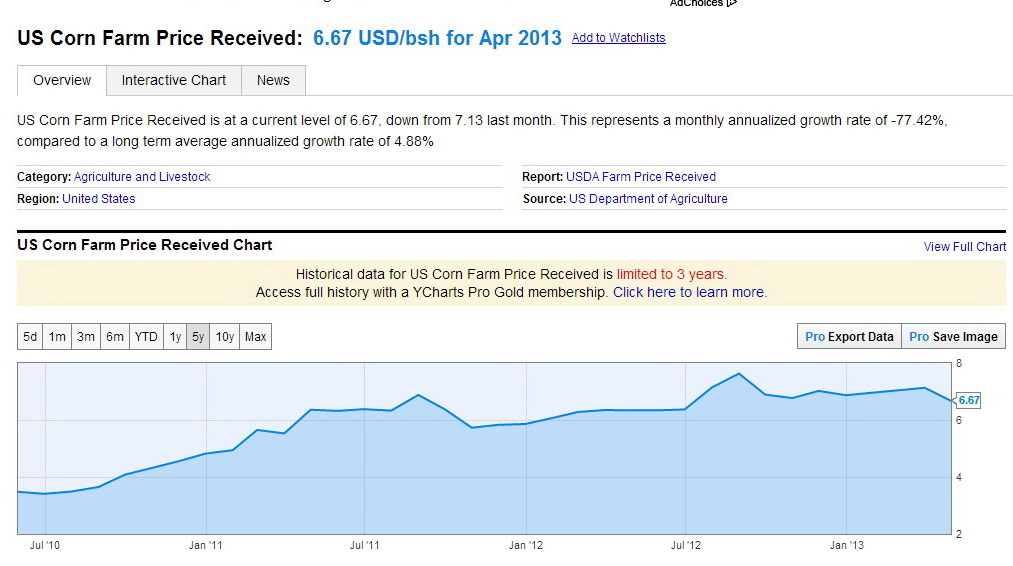
Task: Open the Overview tab
Action: tap(62, 80)
